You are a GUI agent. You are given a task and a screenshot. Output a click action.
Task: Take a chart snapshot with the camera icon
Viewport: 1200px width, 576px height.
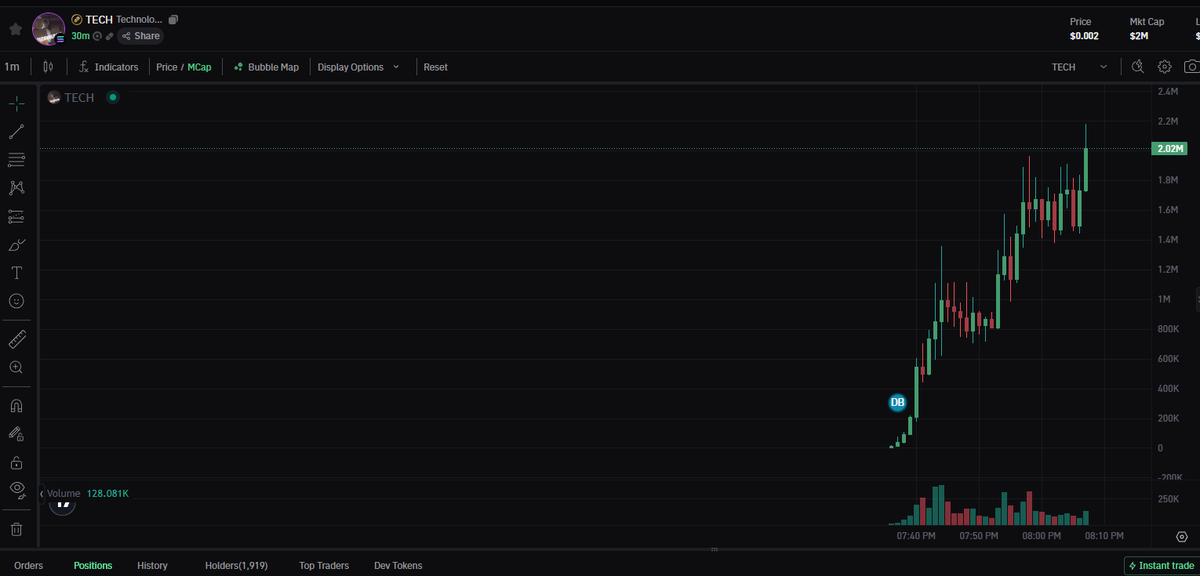click(1191, 67)
